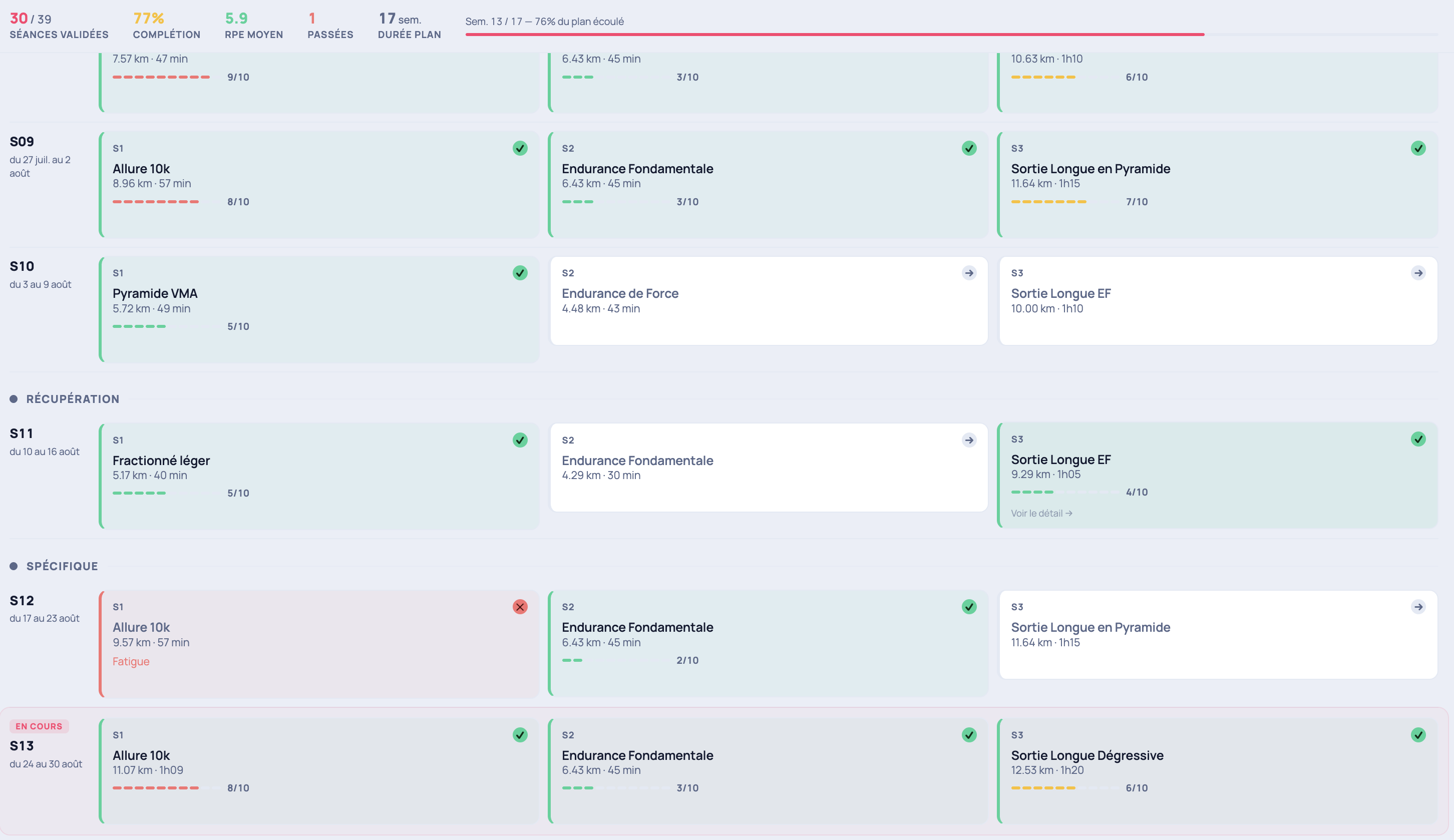Open the Sortie Longue Dégressive session title
Viewport: 1454px width, 840px height.
pyautogui.click(x=1087, y=755)
